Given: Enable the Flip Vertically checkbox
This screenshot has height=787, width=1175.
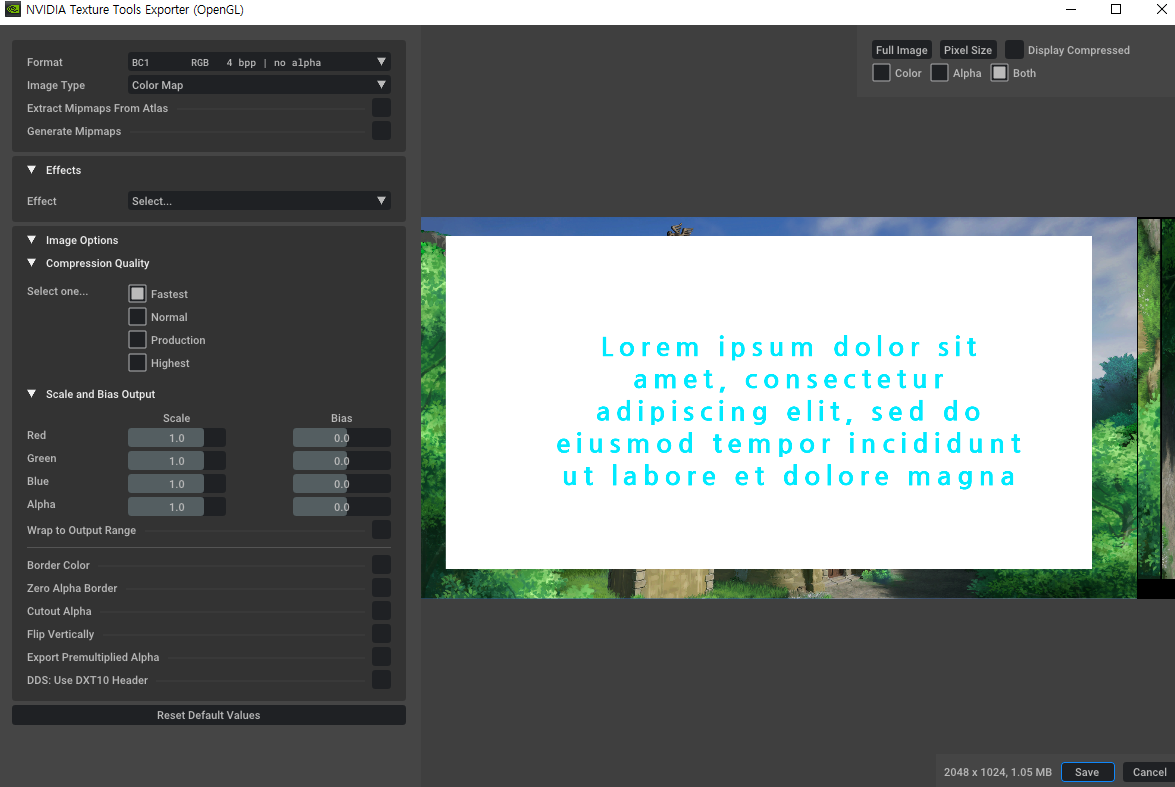Looking at the screenshot, I should click(381, 634).
